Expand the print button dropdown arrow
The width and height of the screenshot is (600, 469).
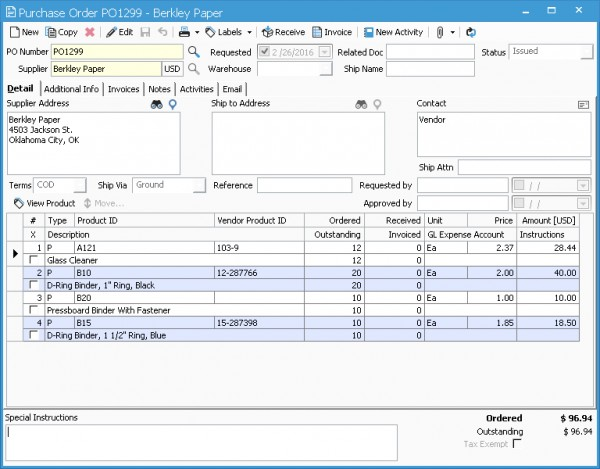coord(198,32)
